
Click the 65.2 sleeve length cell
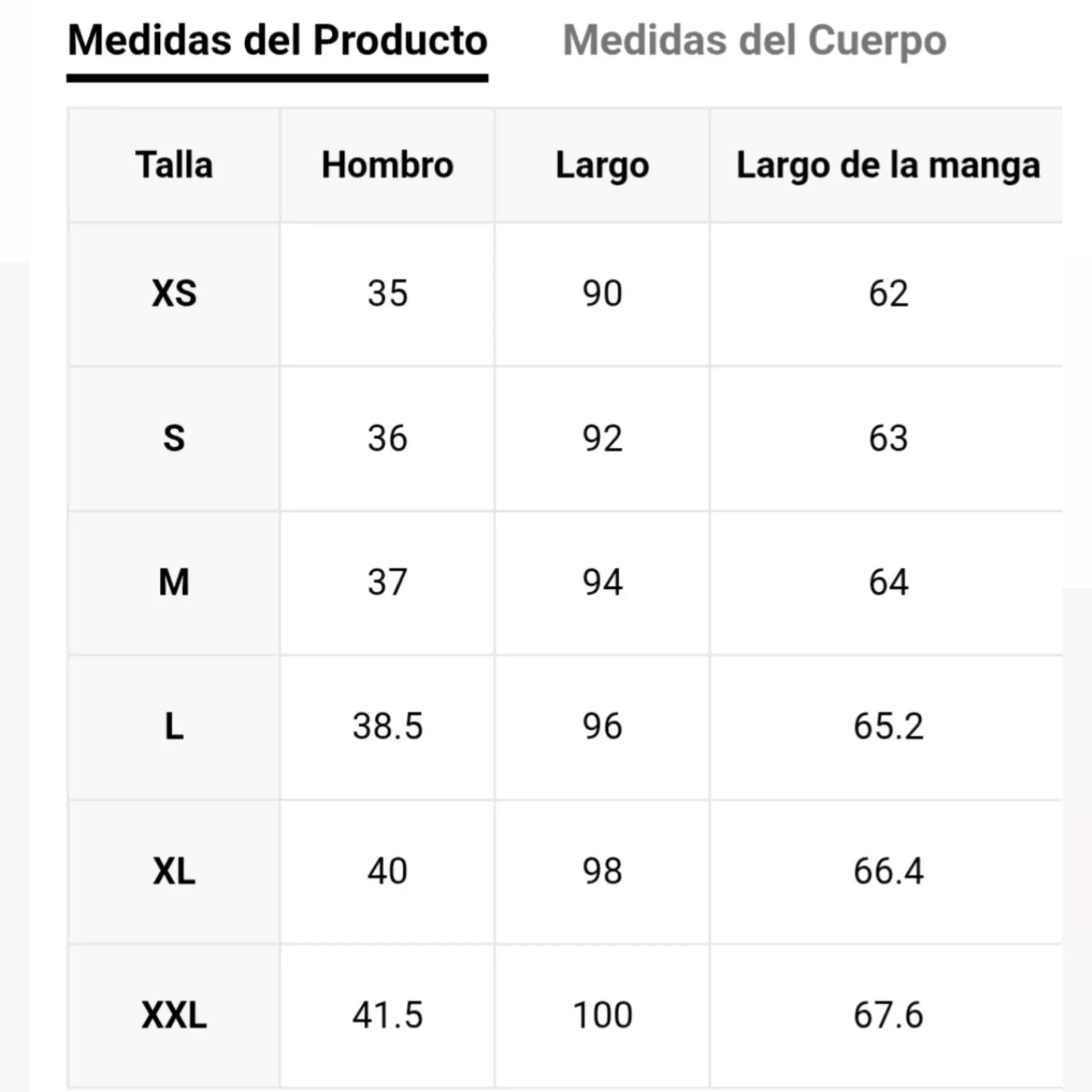pyautogui.click(x=888, y=727)
